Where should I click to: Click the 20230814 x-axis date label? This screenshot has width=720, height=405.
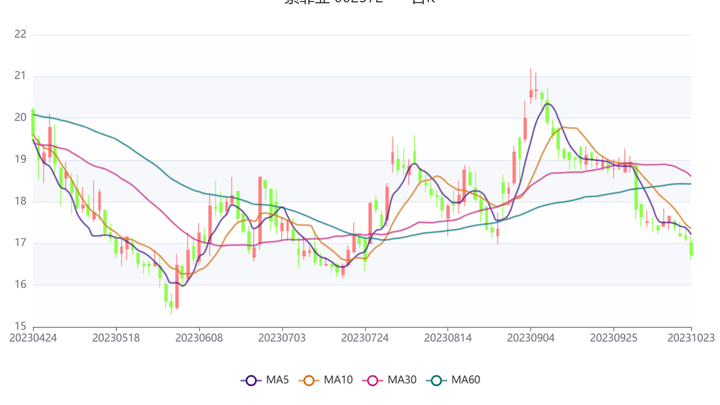pyautogui.click(x=448, y=339)
